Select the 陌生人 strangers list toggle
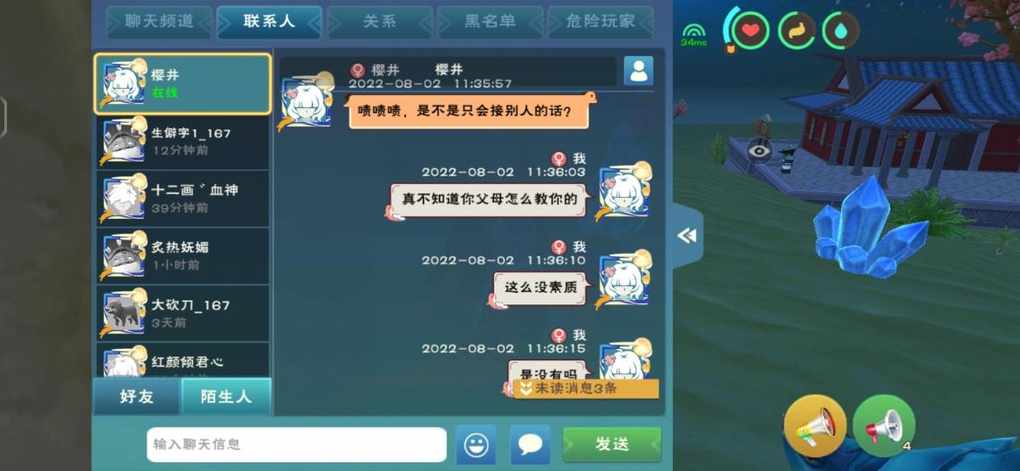1020x471 pixels. click(226, 396)
